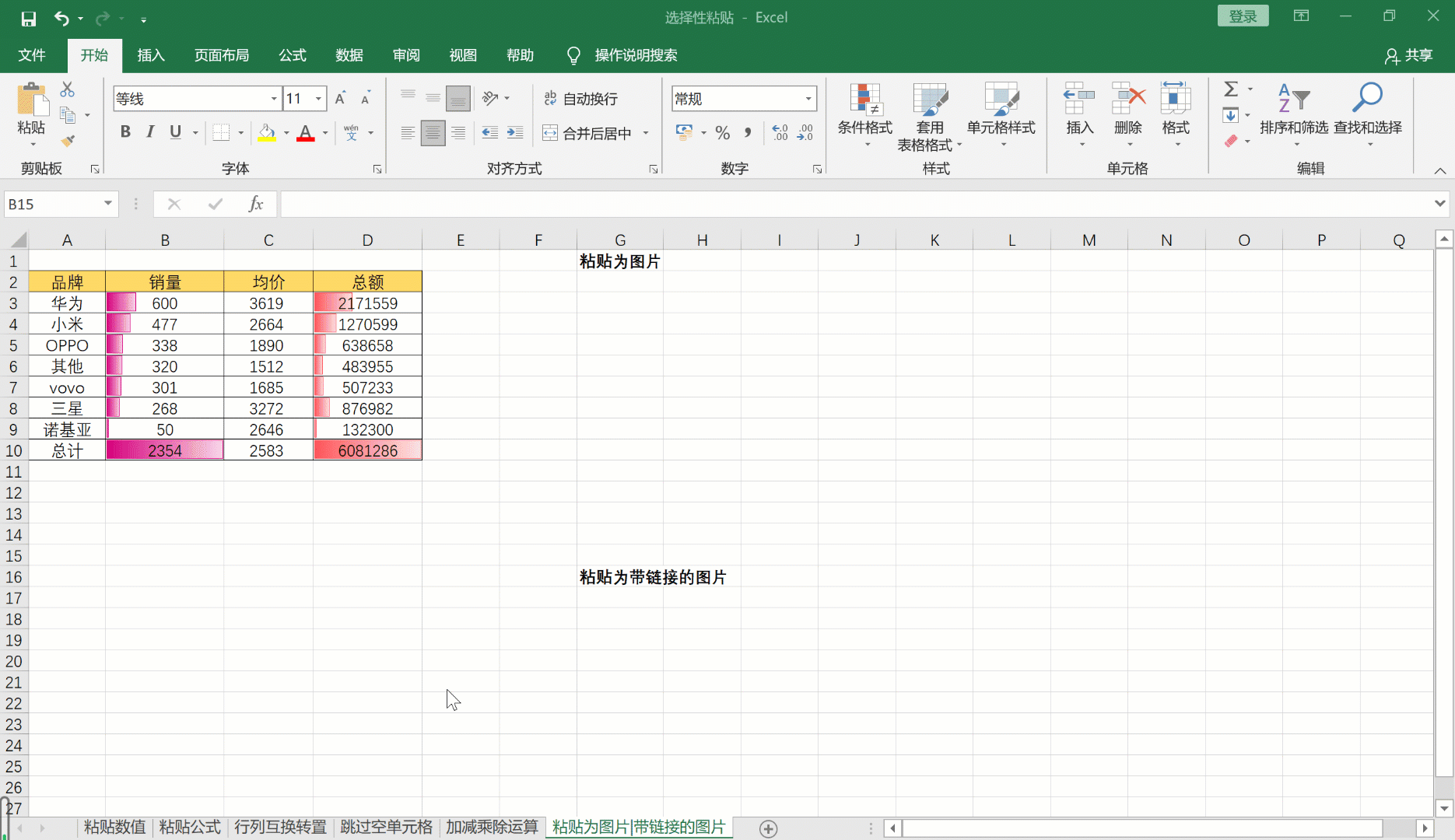Click the orientation text-angle icon
This screenshot has height=840, width=1455.
pos(489,98)
